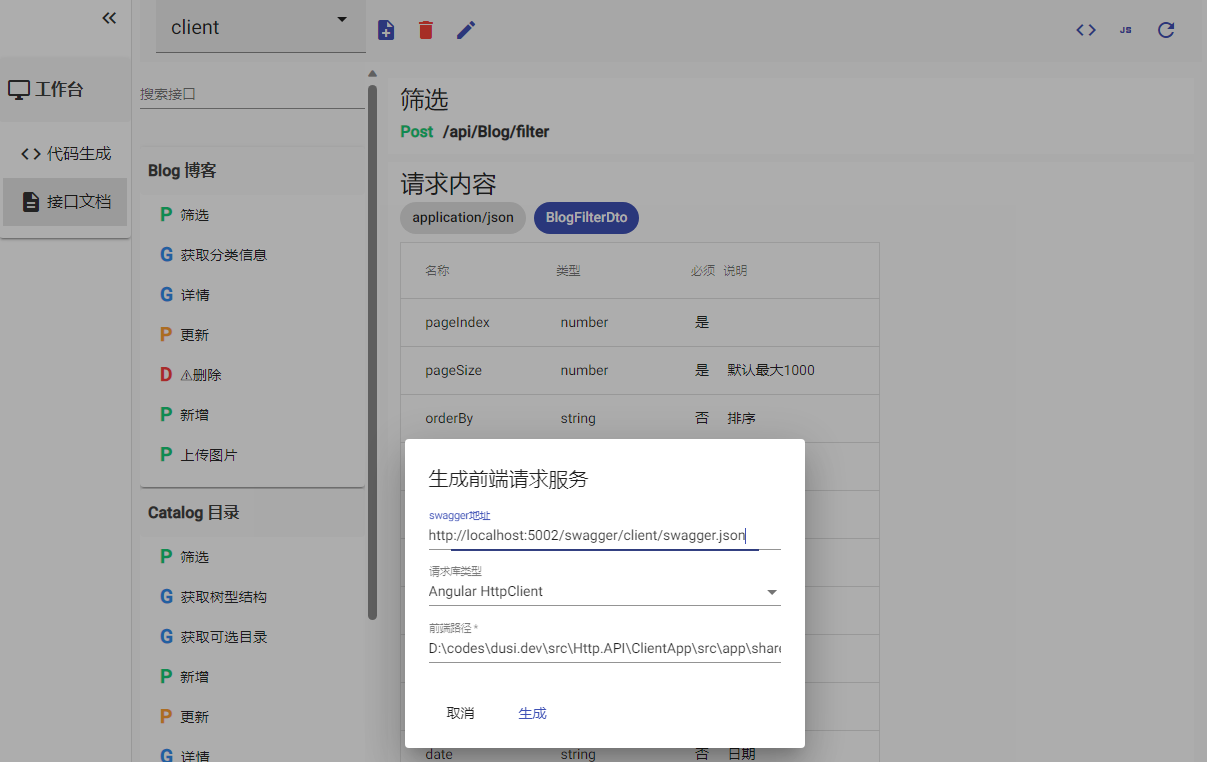Click the pageSize table cell
The height and width of the screenshot is (762, 1207).
click(454, 370)
